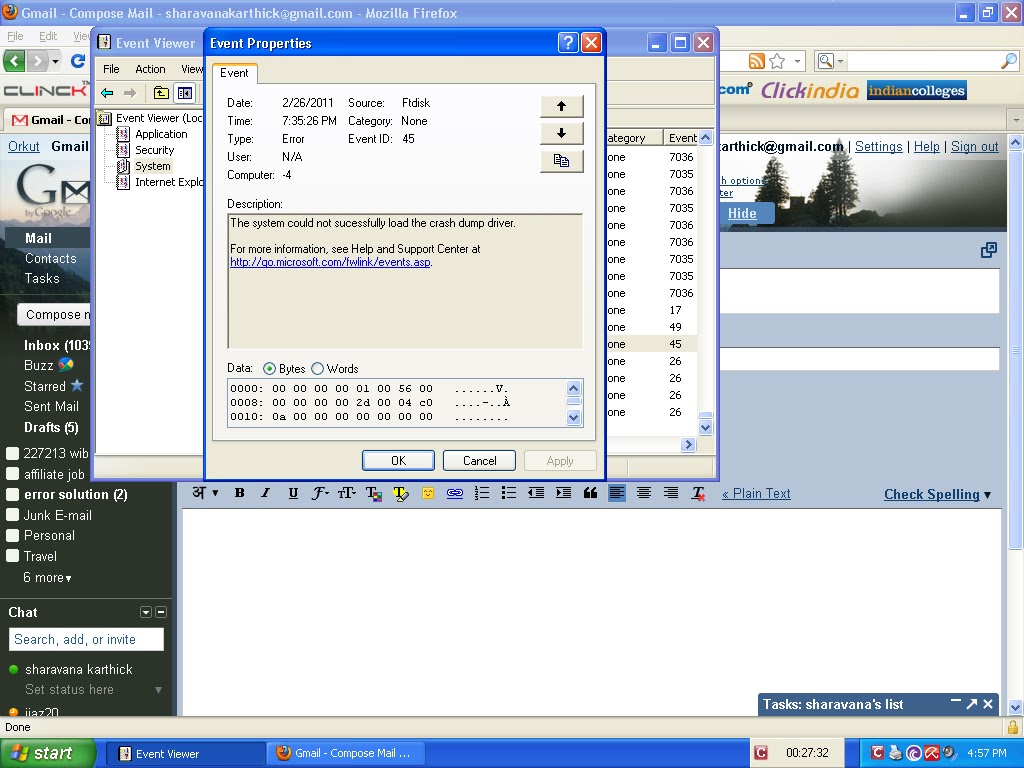Click the Event Properties help question mark
This screenshot has width=1024, height=768.
point(568,42)
